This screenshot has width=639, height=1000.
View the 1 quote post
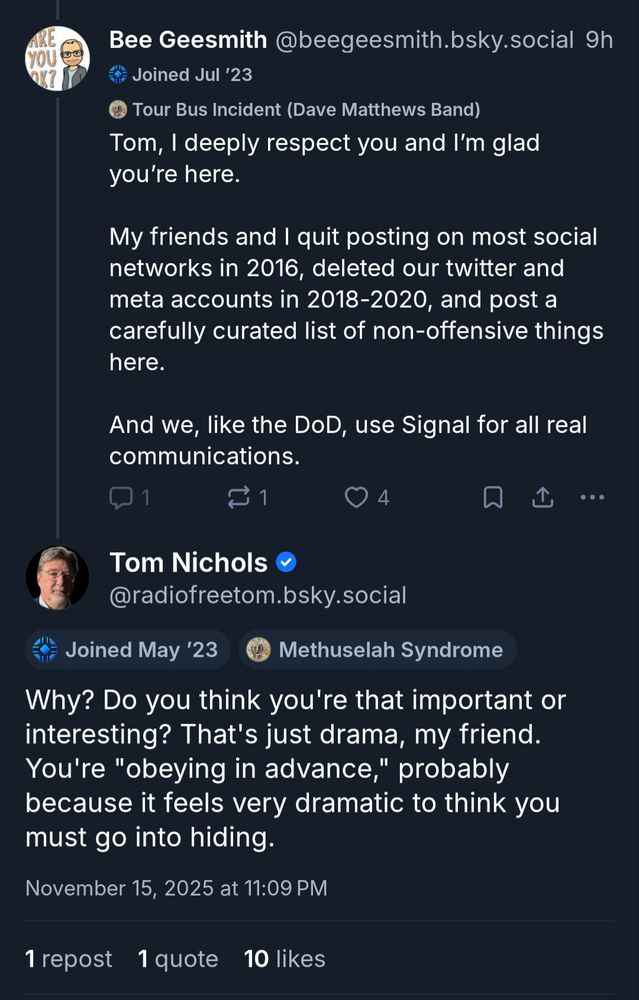pyautogui.click(x=178, y=959)
